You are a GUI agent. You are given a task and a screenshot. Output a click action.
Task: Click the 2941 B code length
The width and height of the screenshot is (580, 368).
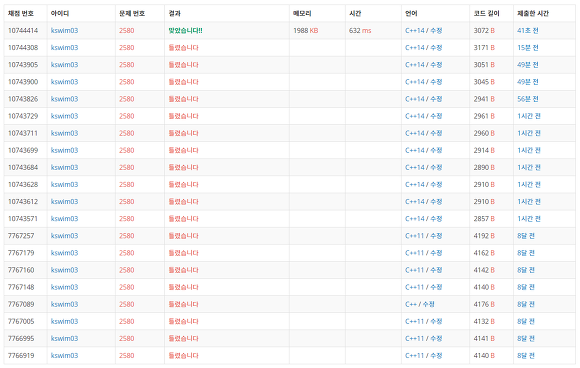click(x=484, y=99)
